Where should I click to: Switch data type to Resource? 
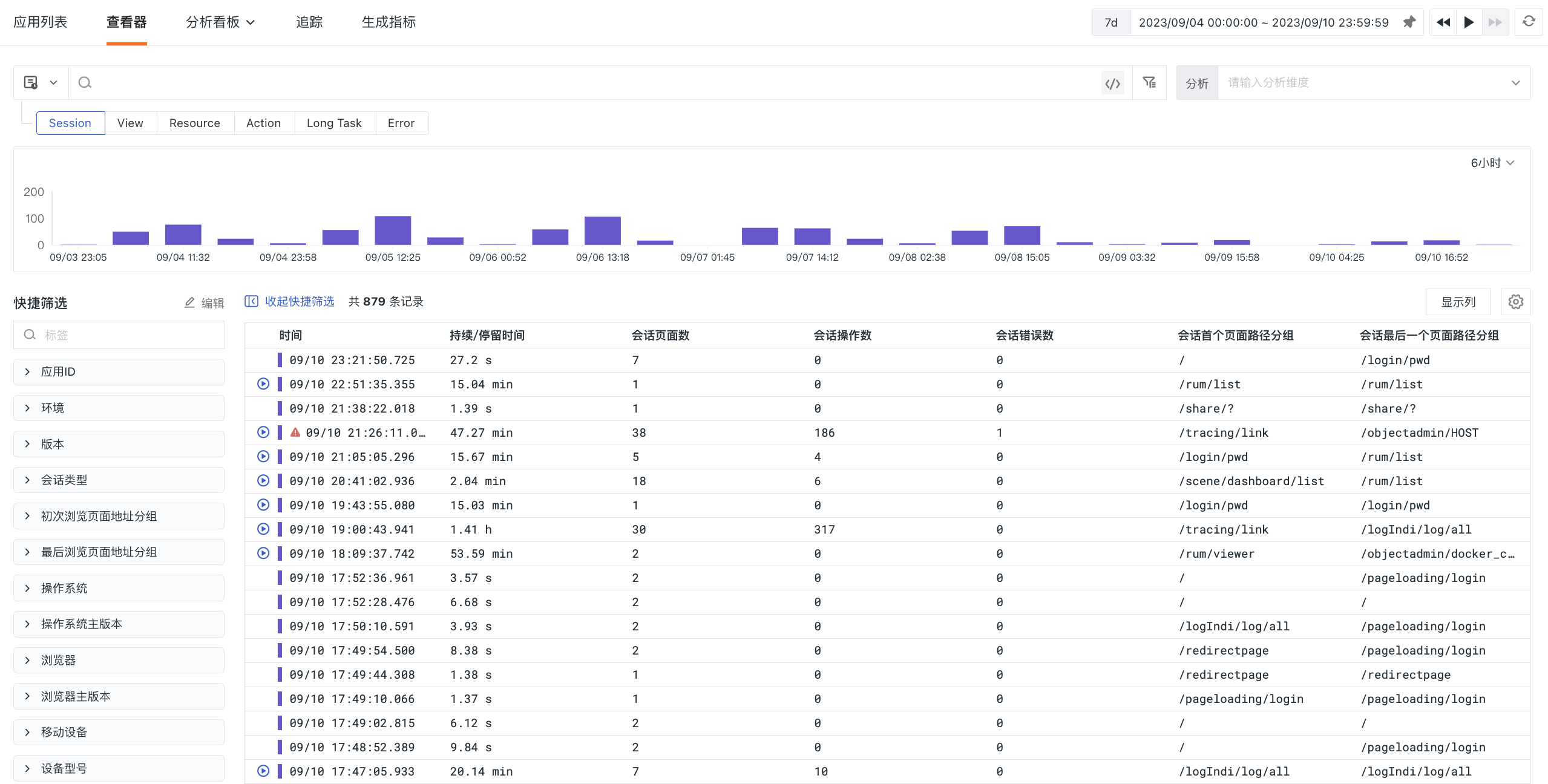[195, 123]
